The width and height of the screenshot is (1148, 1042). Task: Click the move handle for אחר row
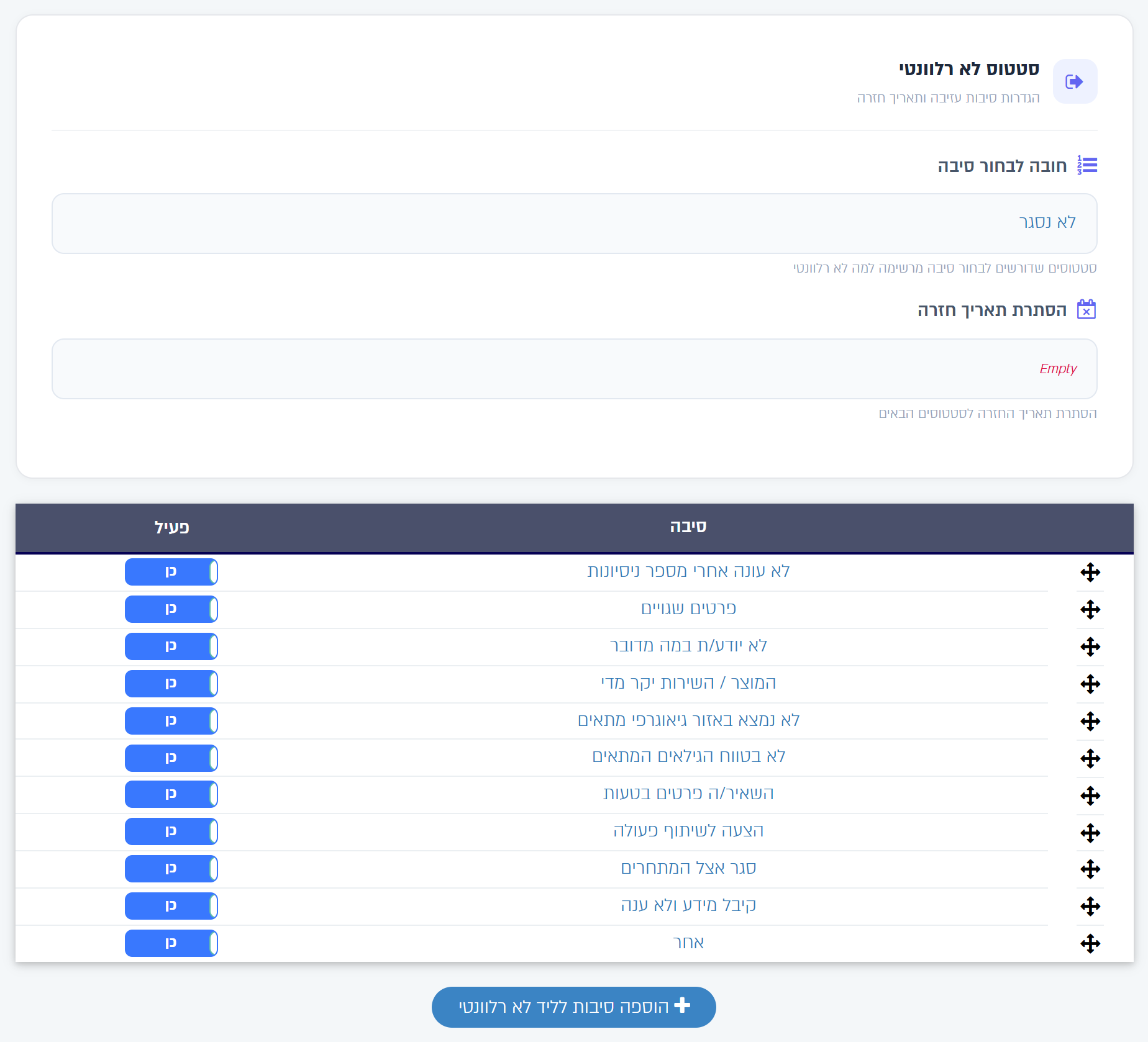click(x=1090, y=943)
